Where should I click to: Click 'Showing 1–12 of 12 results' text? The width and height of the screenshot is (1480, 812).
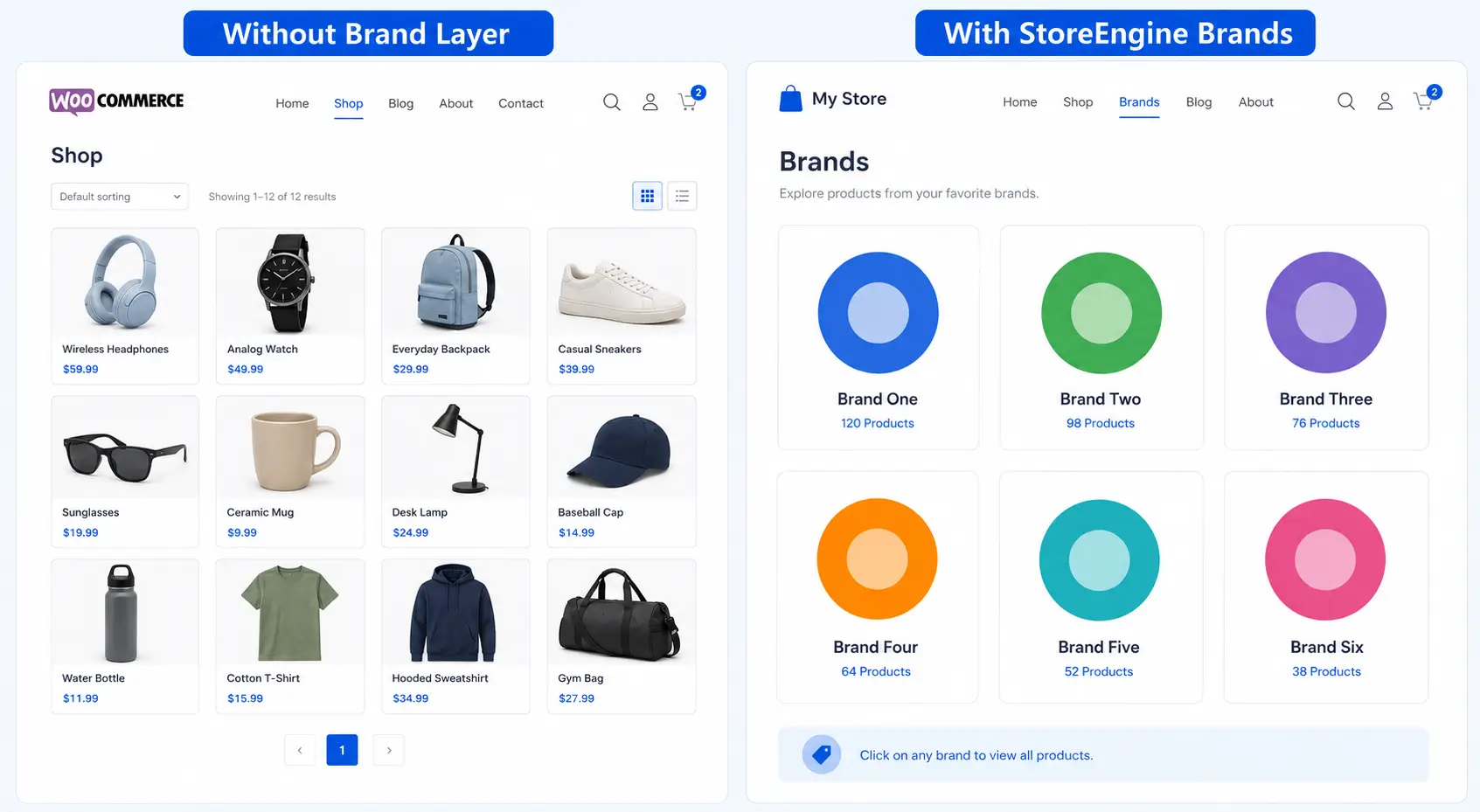(x=272, y=197)
